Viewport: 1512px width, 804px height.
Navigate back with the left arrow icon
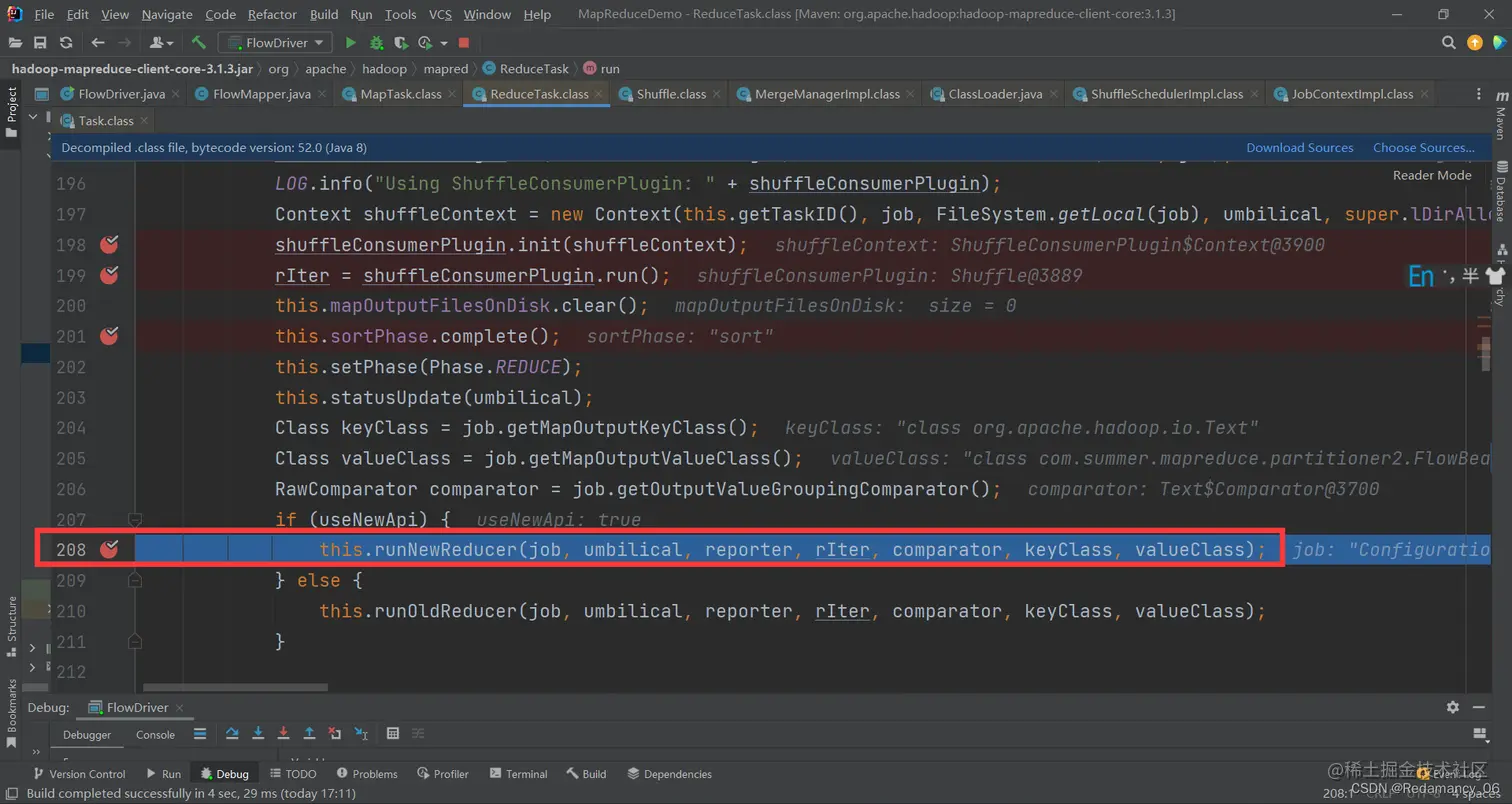pos(97,43)
